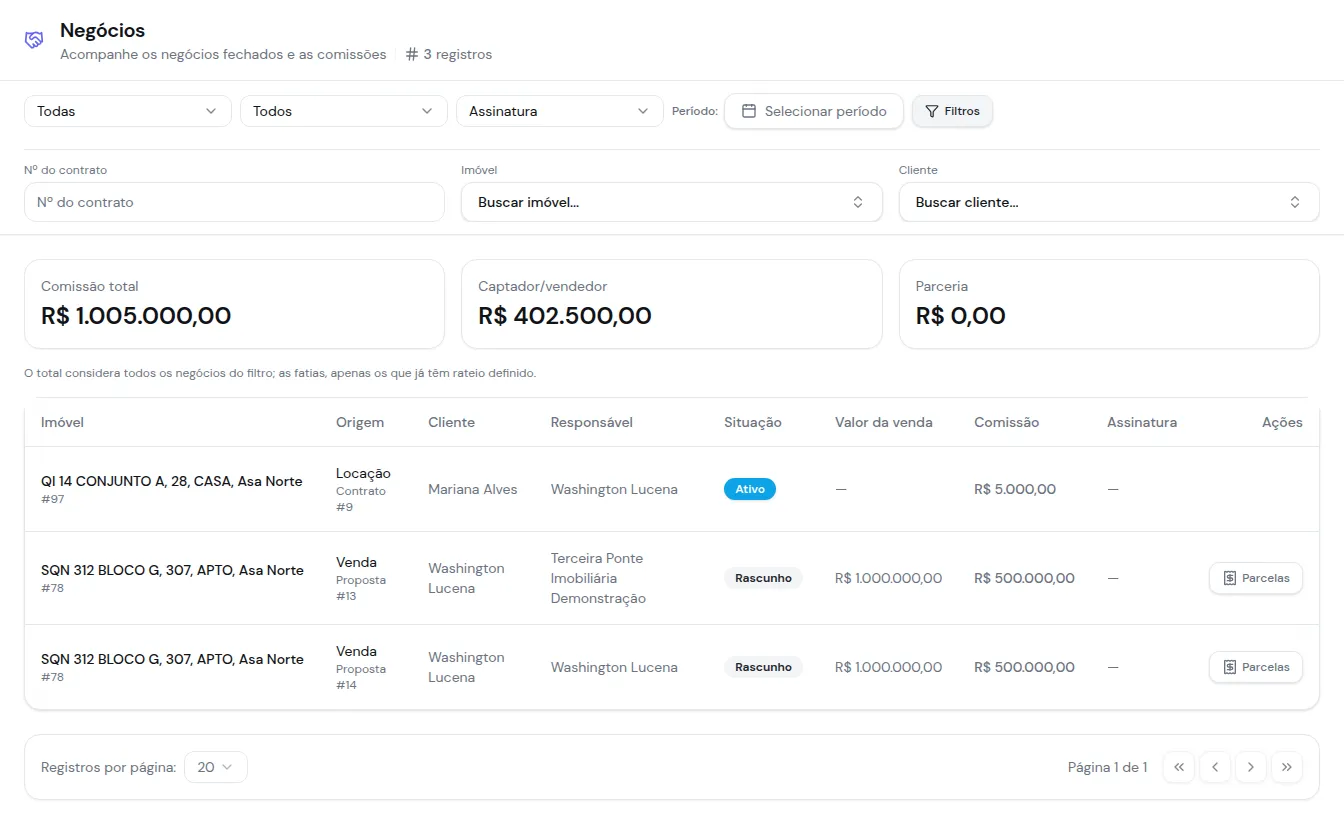This screenshot has height=824, width=1344.
Task: Click Locação Contrato #9 origin cell
Action: pos(363,489)
